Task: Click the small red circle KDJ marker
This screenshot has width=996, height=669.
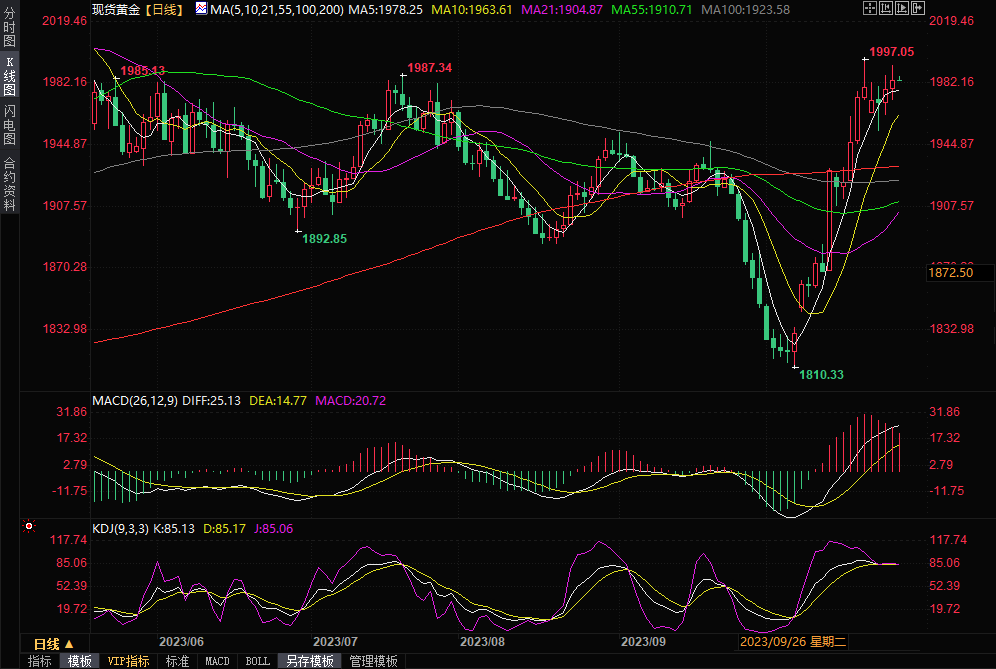Action: [29, 526]
